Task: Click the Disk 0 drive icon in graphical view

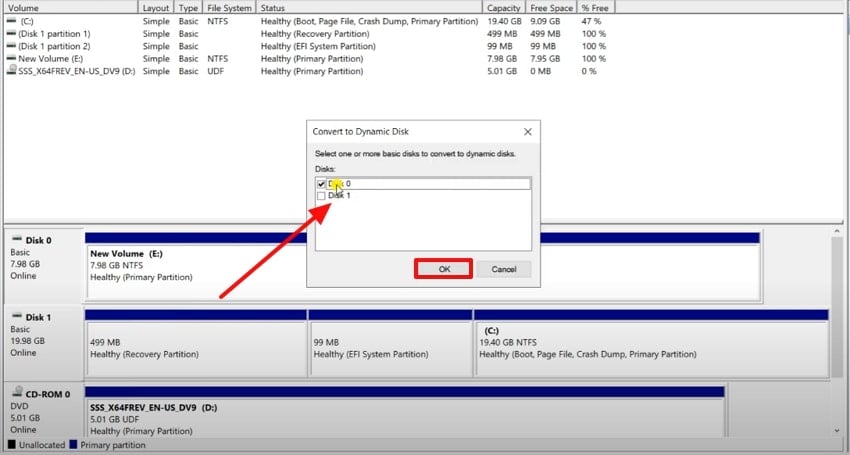Action: click(17, 239)
